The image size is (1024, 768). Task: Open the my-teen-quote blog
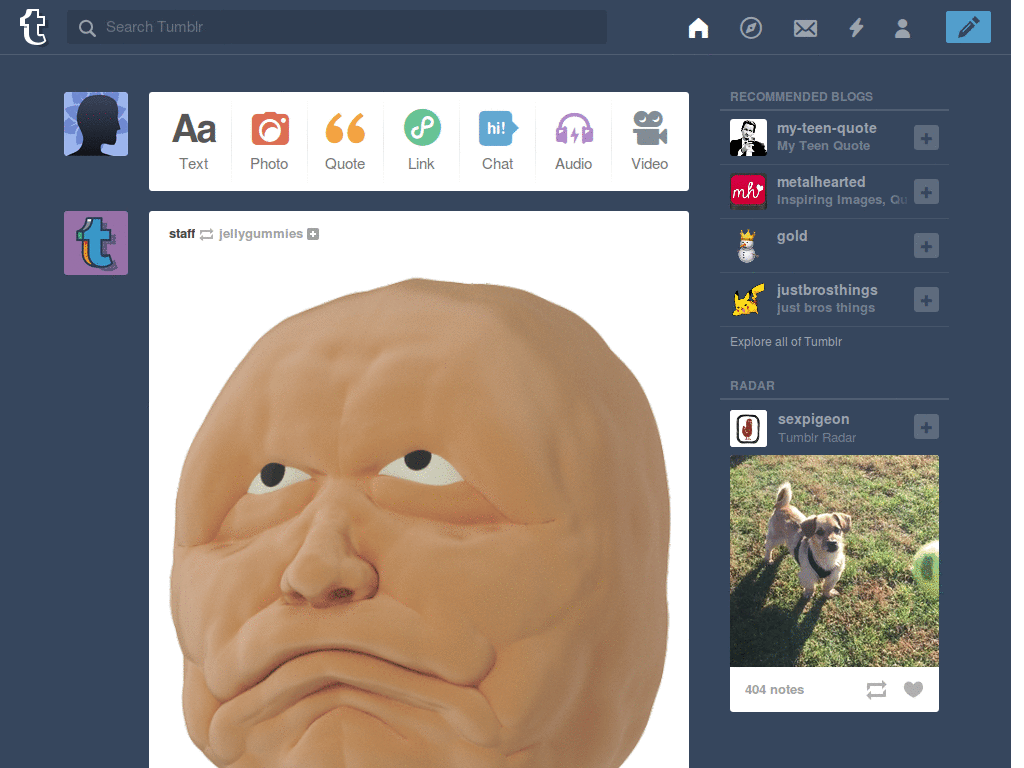[x=826, y=128]
